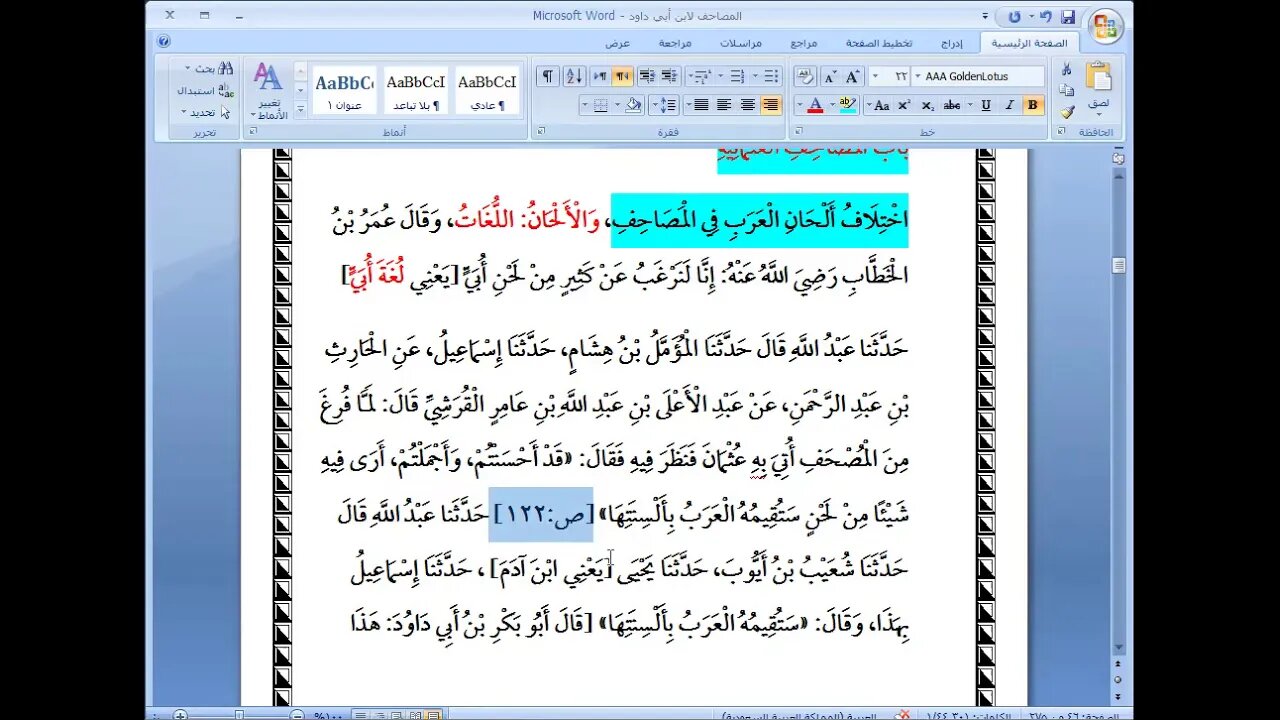Screen dimensions: 1280x720
Task: Click the Highlight color cyan swatch
Action: (x=848, y=105)
